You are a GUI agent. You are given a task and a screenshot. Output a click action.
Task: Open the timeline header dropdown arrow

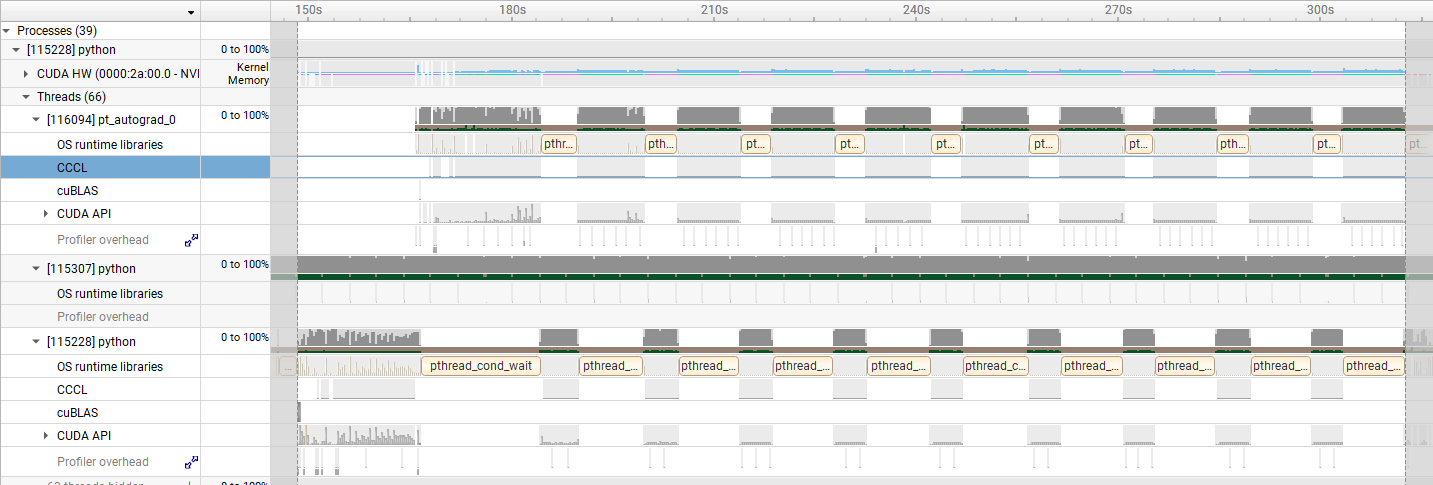[x=191, y=12]
